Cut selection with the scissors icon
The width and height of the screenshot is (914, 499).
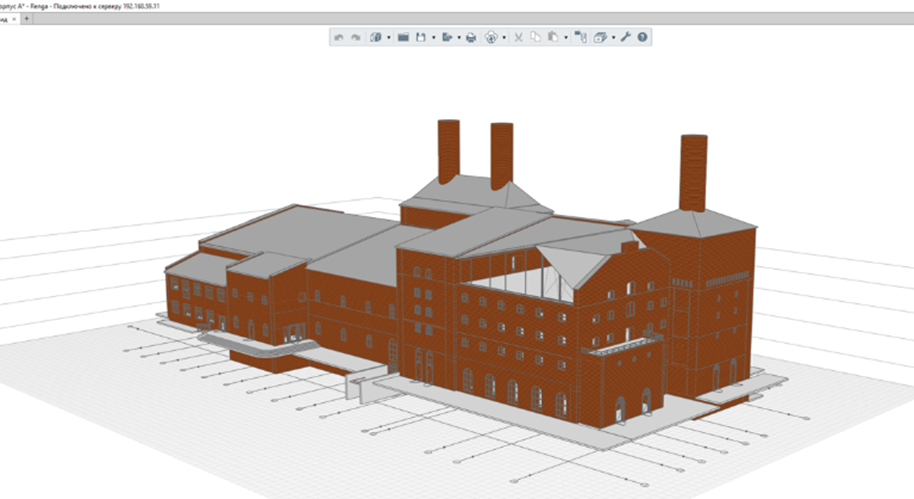(x=518, y=37)
